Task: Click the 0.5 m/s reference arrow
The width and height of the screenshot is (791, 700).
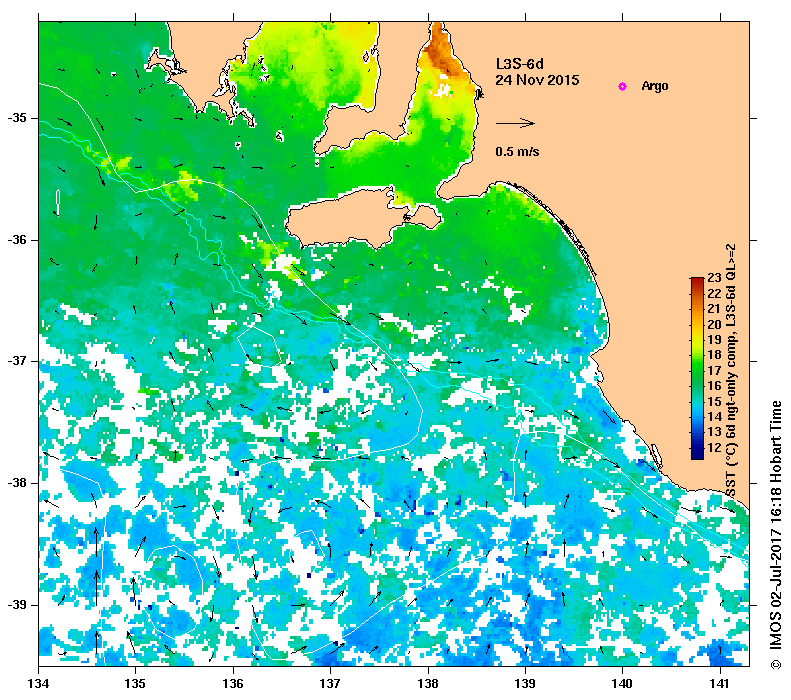Action: click(515, 123)
